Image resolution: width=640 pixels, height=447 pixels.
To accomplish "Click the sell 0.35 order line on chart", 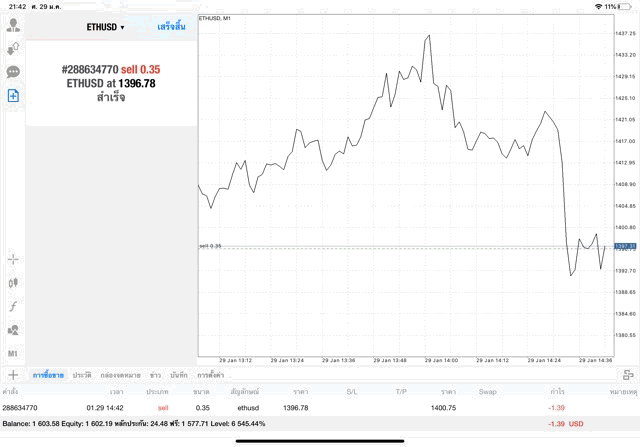I will 400,246.
